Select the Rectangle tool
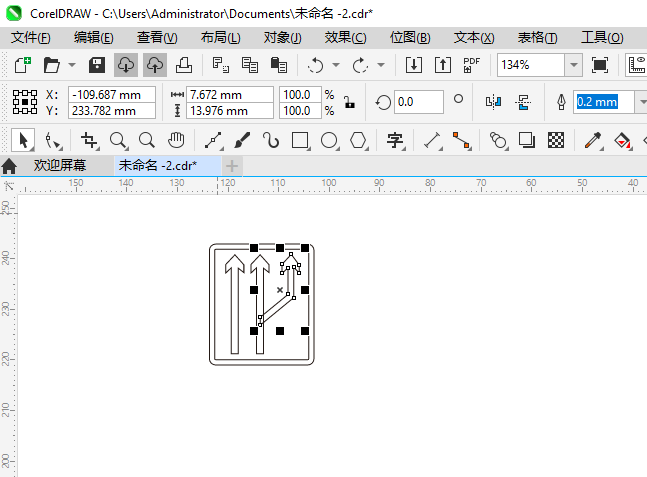The image size is (647, 477). coord(299,140)
